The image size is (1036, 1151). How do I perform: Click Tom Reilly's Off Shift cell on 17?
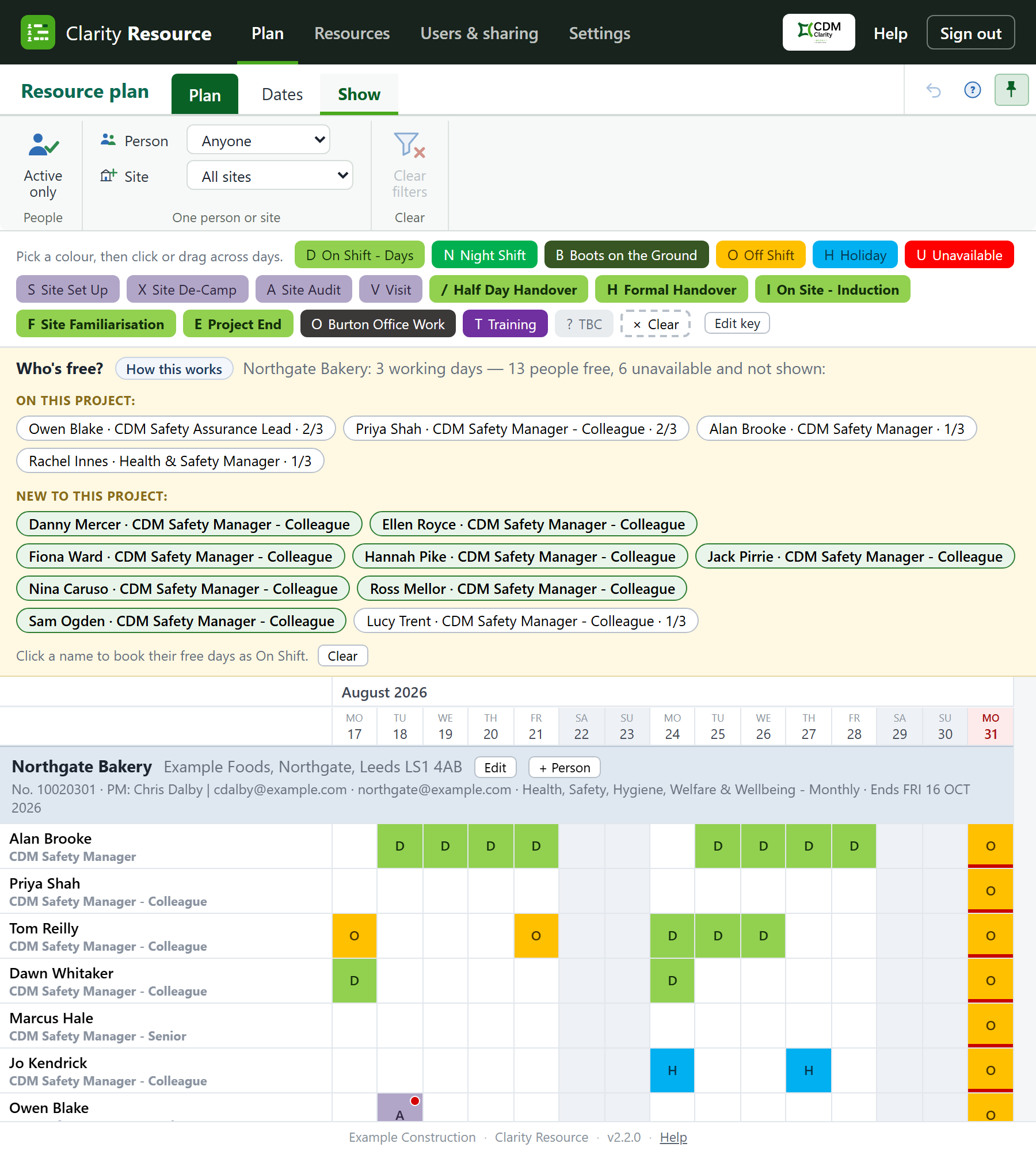355,936
